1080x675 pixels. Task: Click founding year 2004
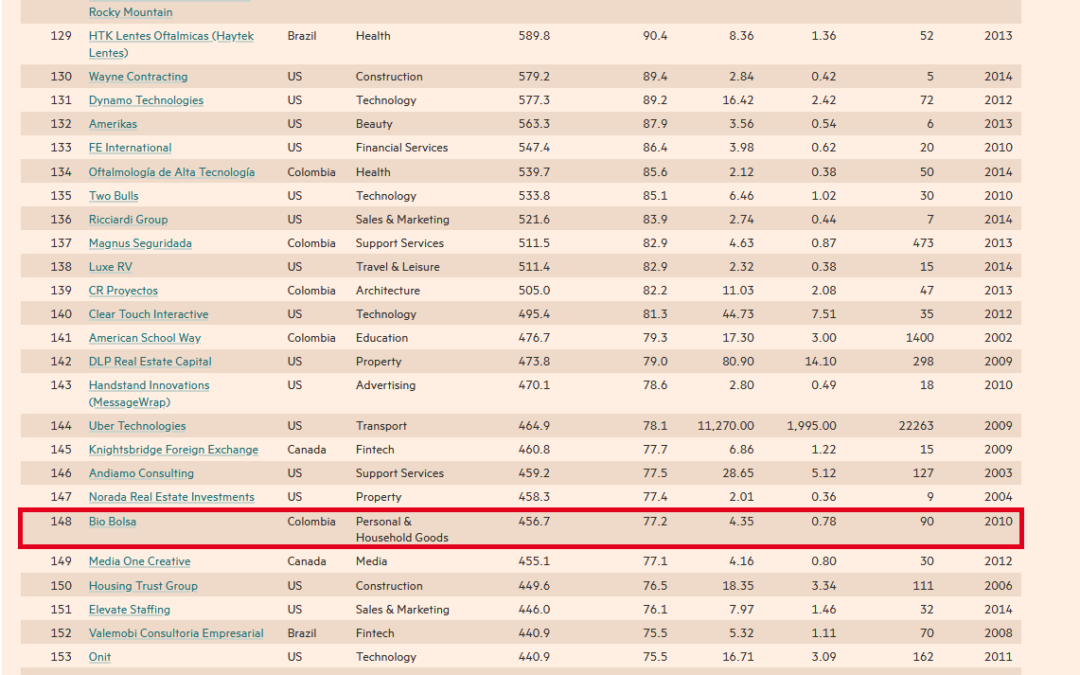(x=998, y=497)
